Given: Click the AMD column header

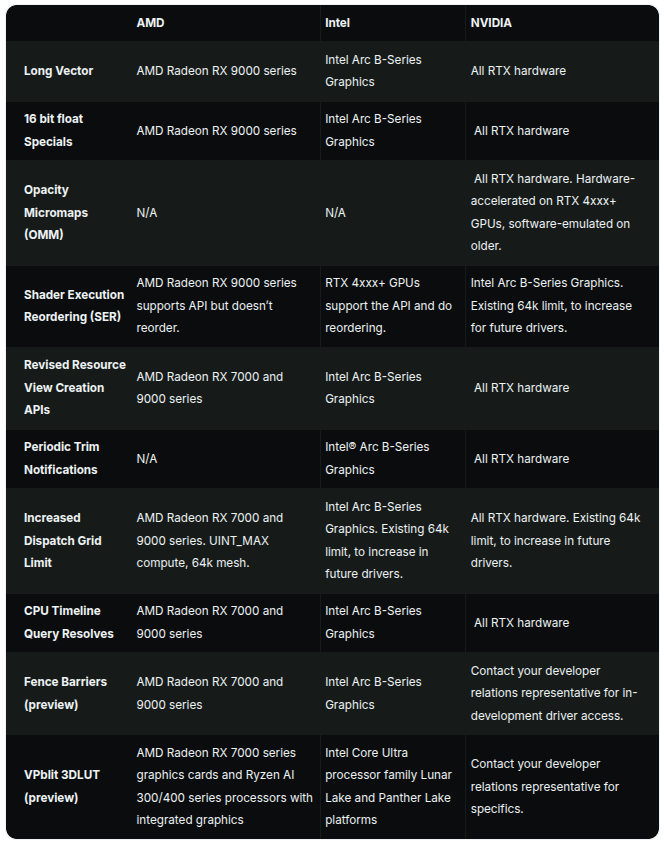Looking at the screenshot, I should point(151,23).
